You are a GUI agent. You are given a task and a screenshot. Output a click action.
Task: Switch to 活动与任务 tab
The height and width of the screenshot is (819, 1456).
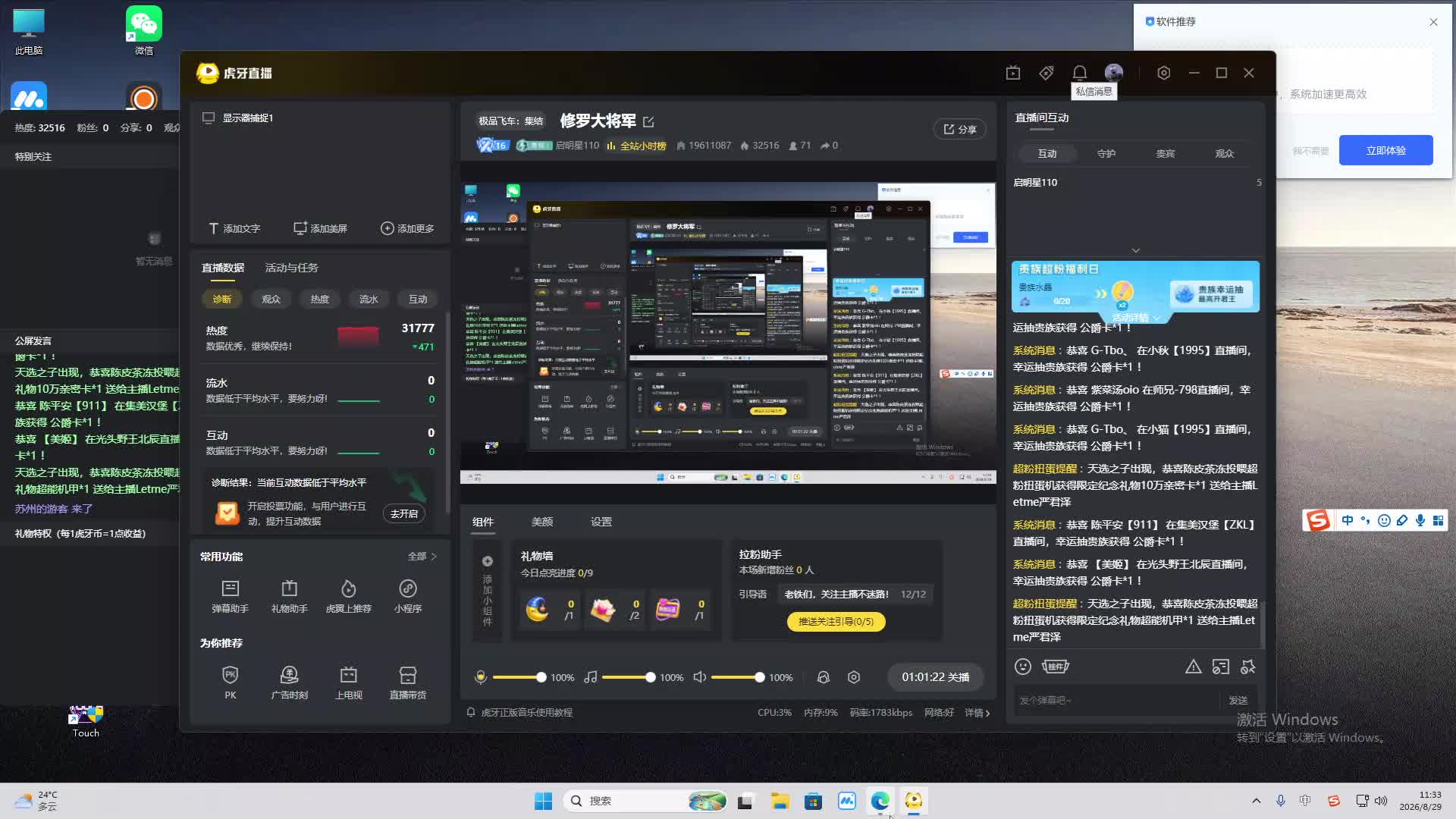tap(291, 268)
